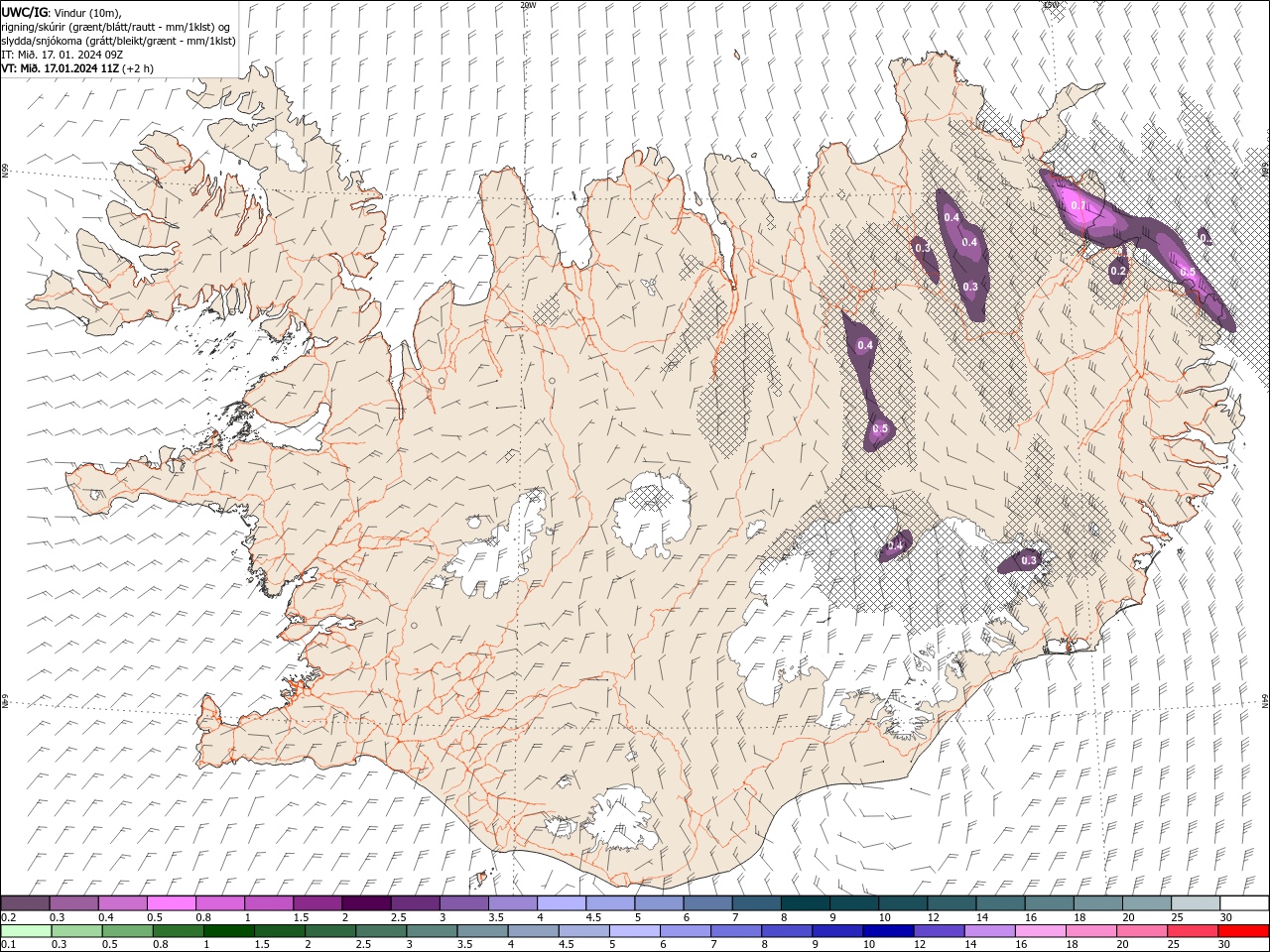Click the upper legend swatch starting at 0.4

click(122, 903)
